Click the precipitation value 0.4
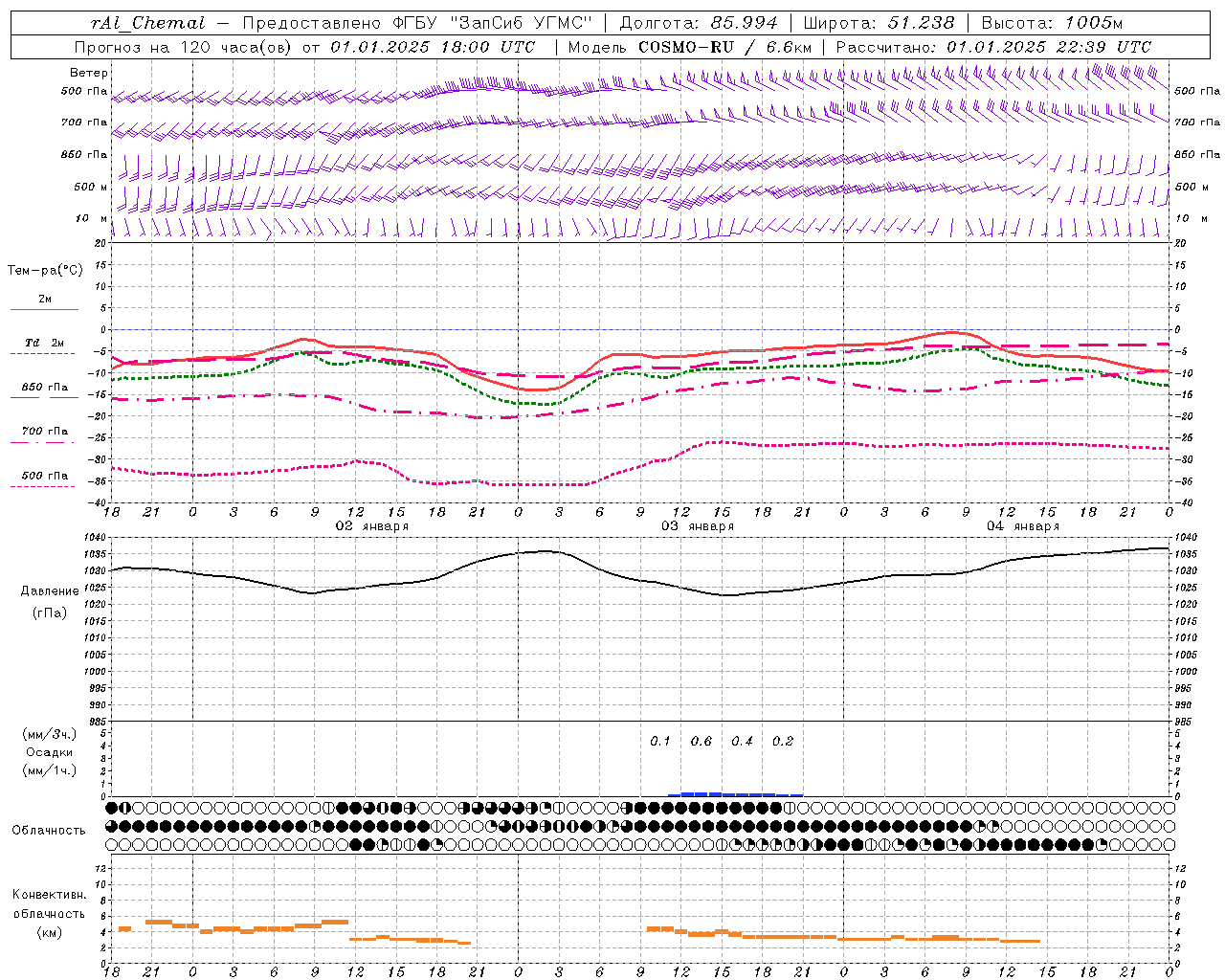 pyautogui.click(x=742, y=742)
